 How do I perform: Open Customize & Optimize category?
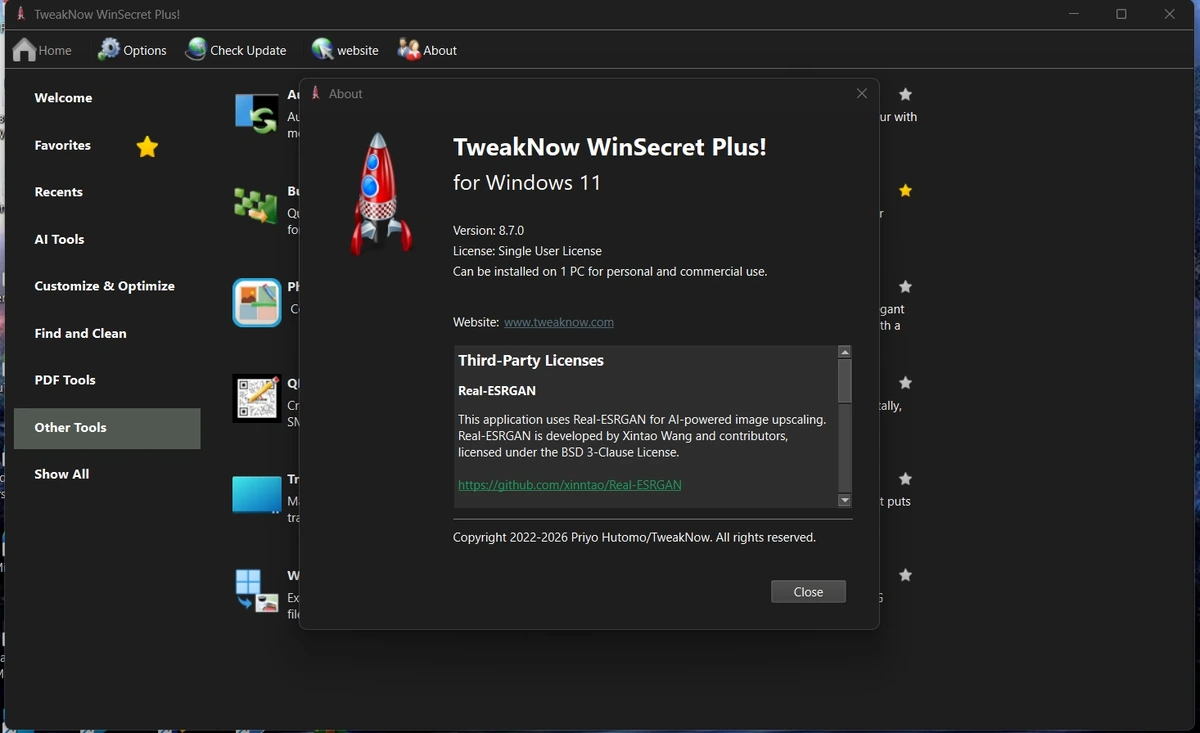tap(104, 286)
